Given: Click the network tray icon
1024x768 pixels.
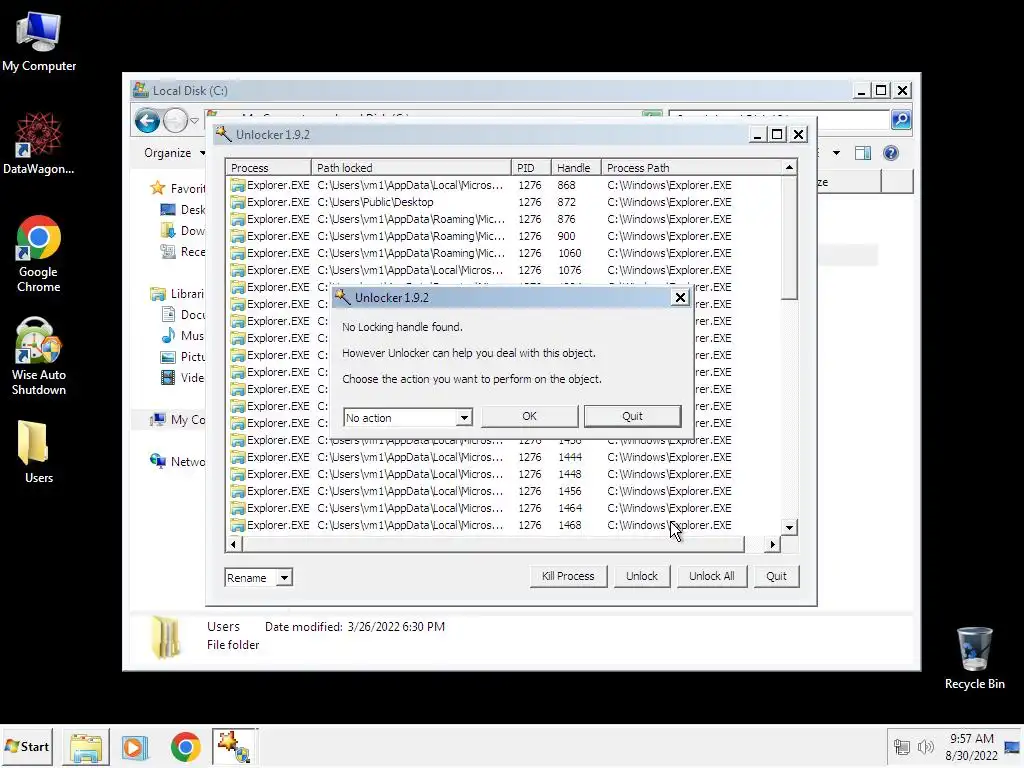Looking at the screenshot, I should coord(902,747).
